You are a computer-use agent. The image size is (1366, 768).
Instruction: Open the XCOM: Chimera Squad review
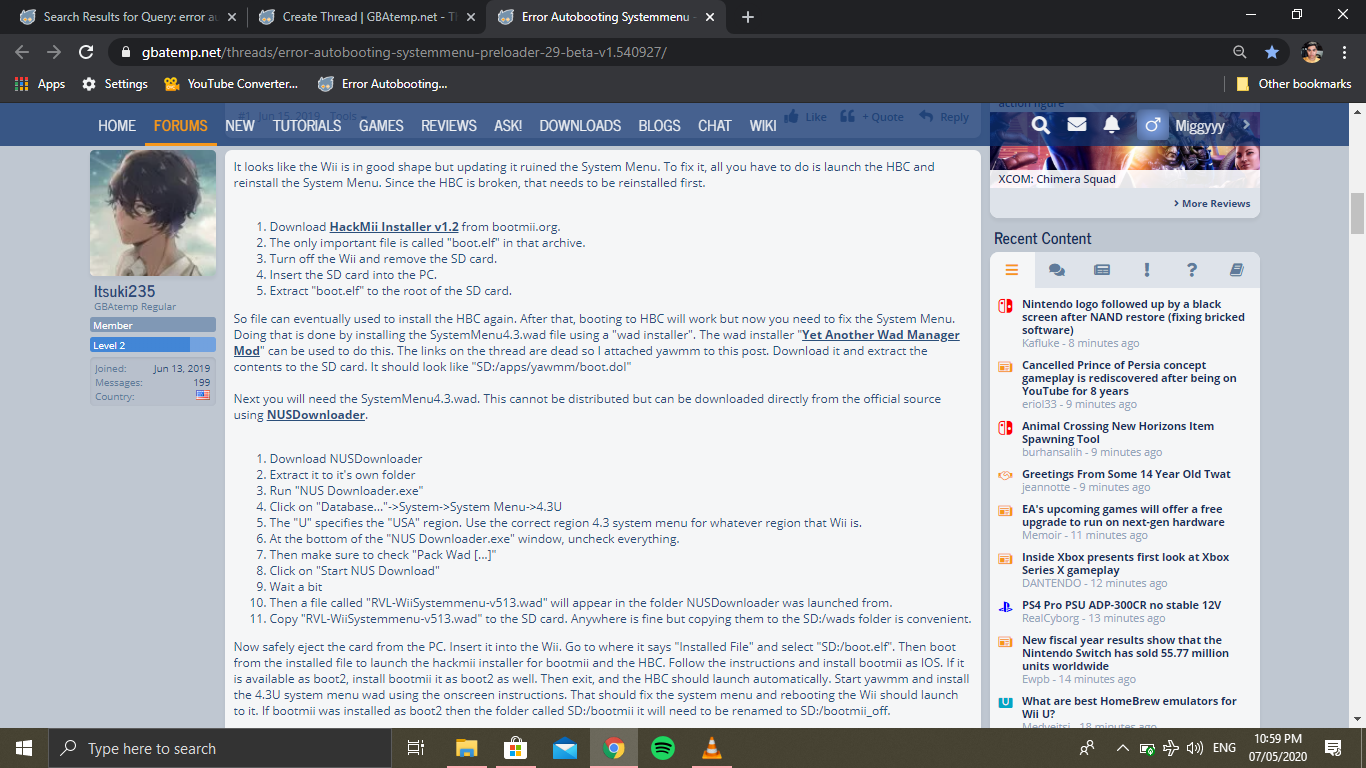coord(1057,179)
